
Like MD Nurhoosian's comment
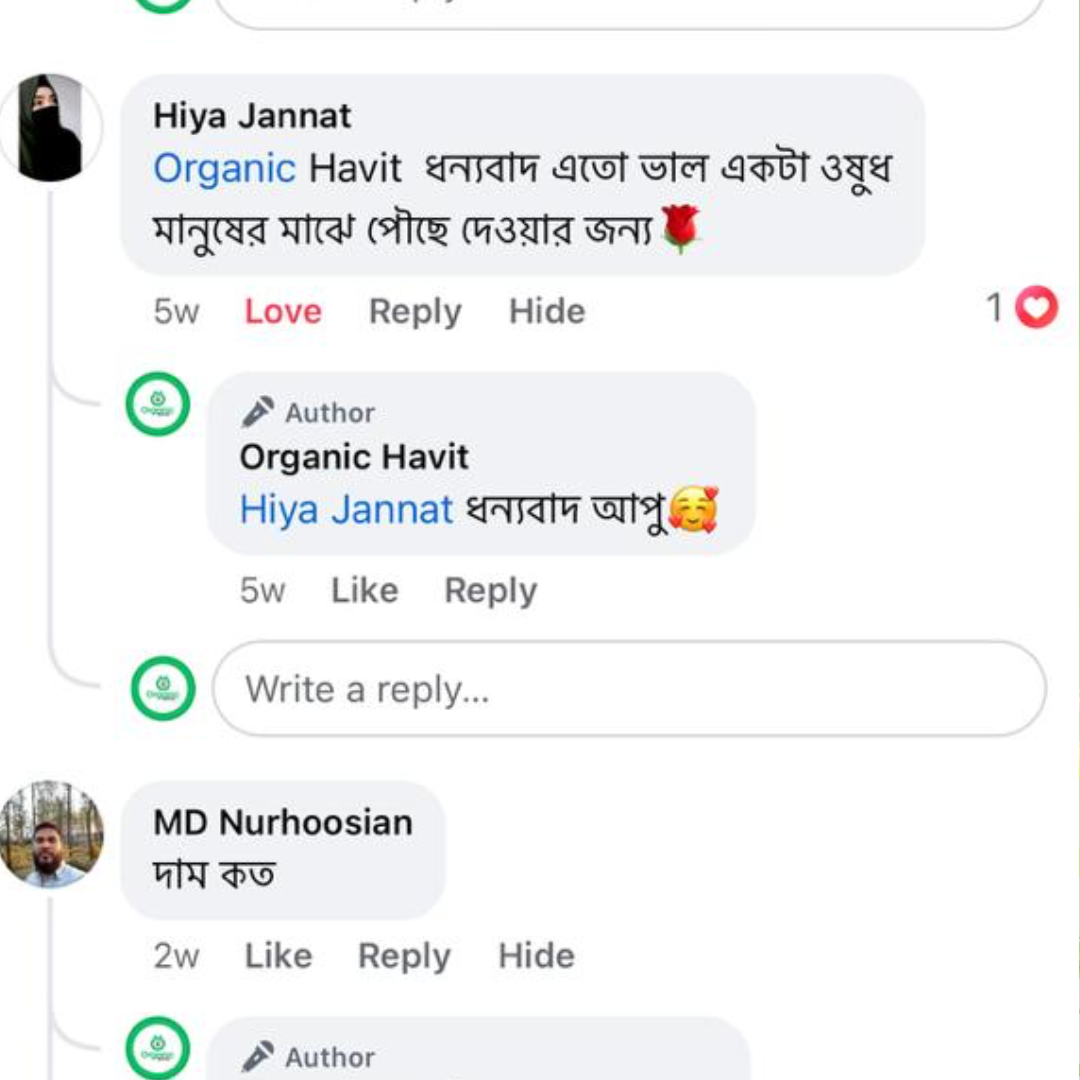pos(278,956)
